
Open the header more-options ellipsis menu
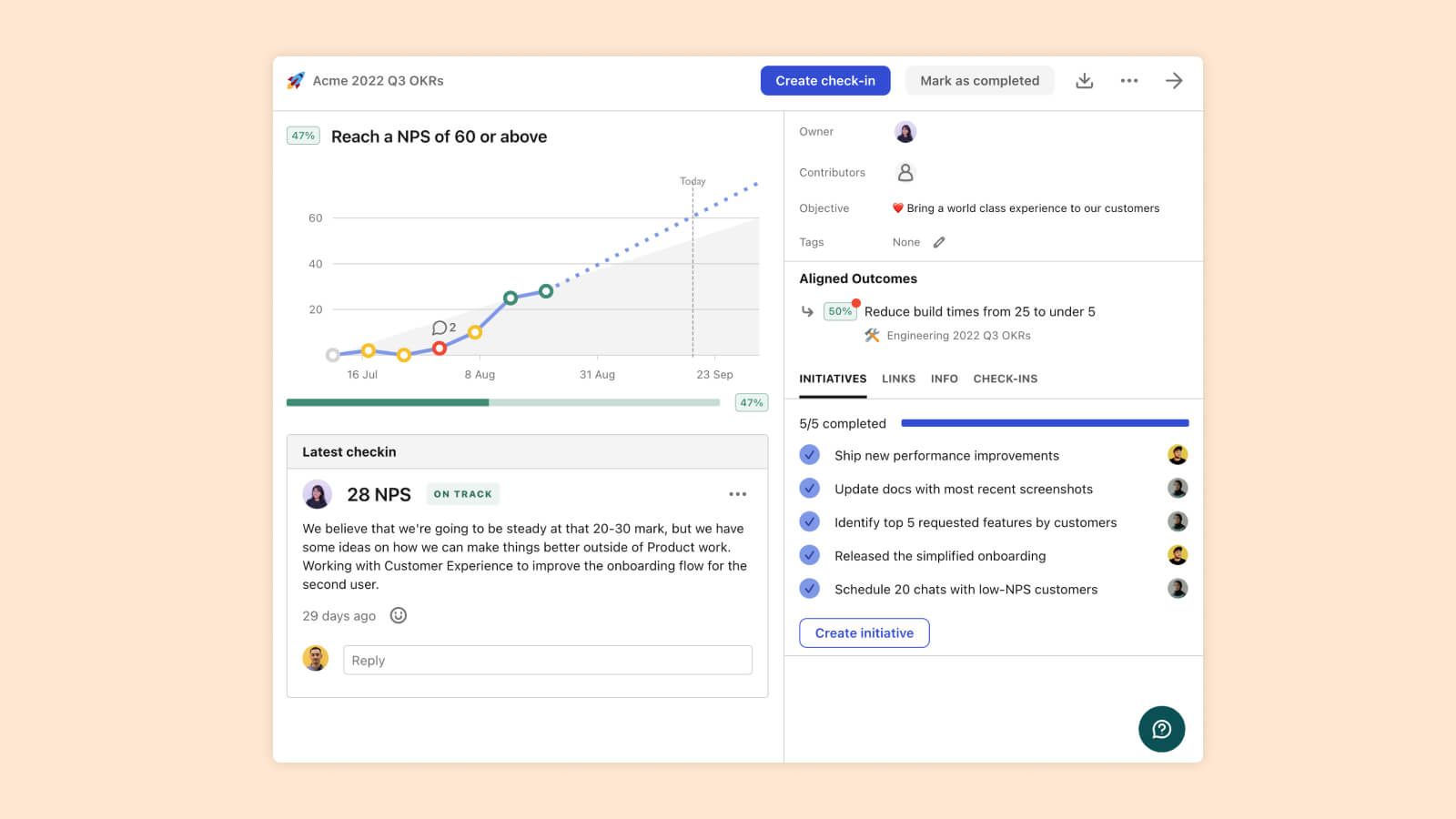click(x=1129, y=81)
